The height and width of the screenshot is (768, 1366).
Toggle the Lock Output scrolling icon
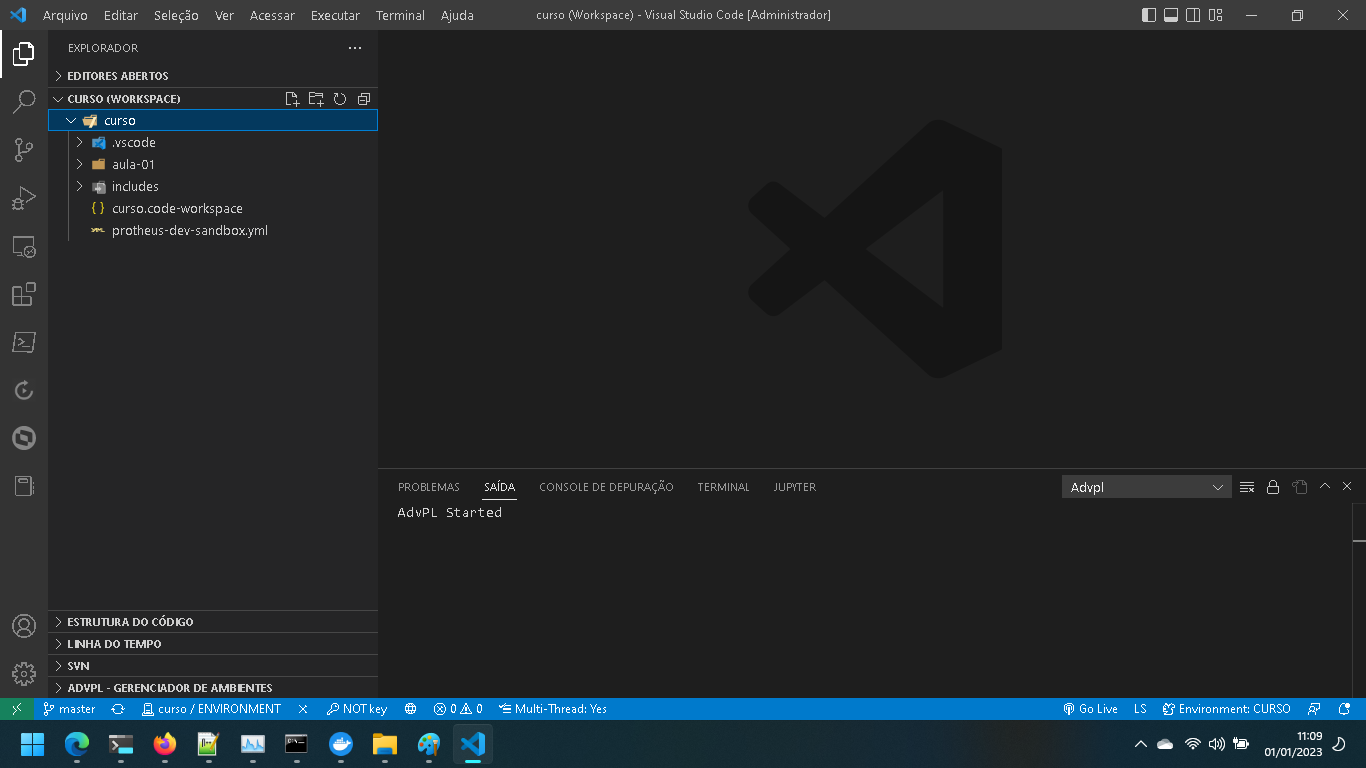point(1272,487)
